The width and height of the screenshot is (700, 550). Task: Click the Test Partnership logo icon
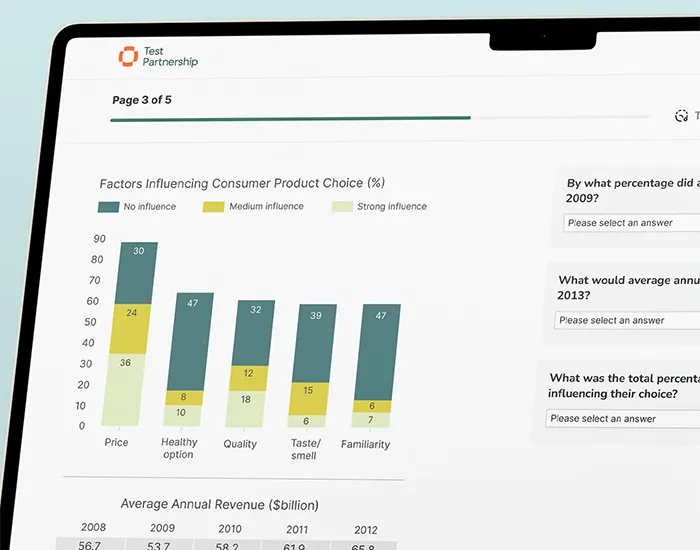[x=128, y=56]
